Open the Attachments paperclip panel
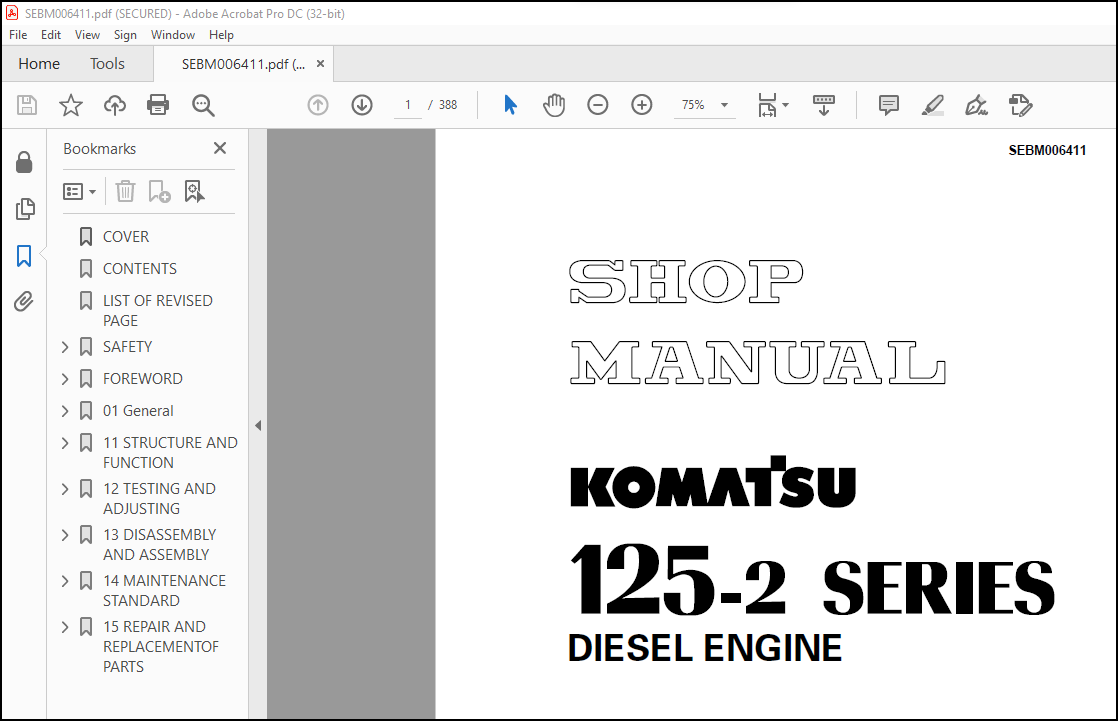The width and height of the screenshot is (1118, 721). pos(24,302)
